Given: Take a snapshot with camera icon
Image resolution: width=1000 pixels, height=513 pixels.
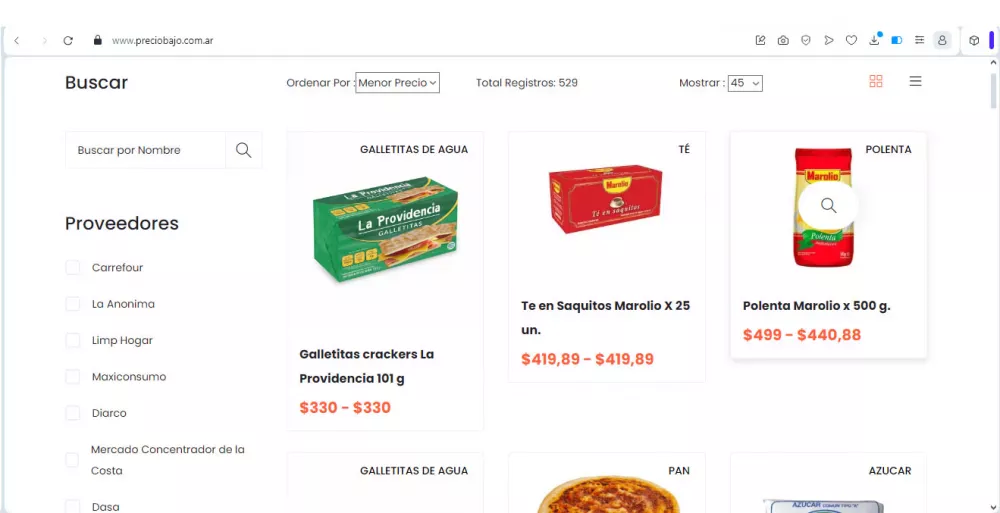Looking at the screenshot, I should [x=783, y=40].
